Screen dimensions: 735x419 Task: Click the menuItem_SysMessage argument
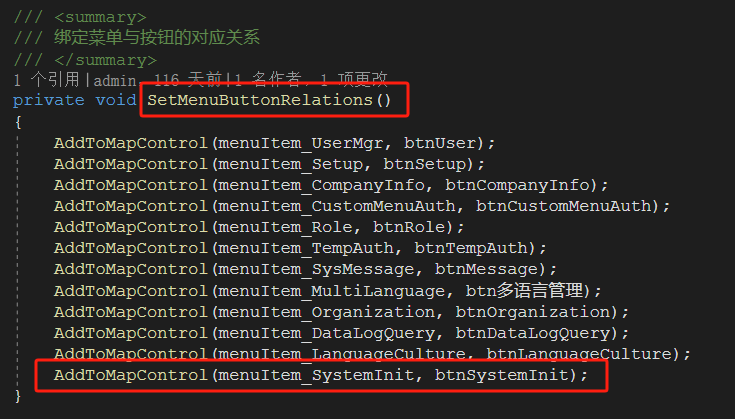tap(316, 269)
